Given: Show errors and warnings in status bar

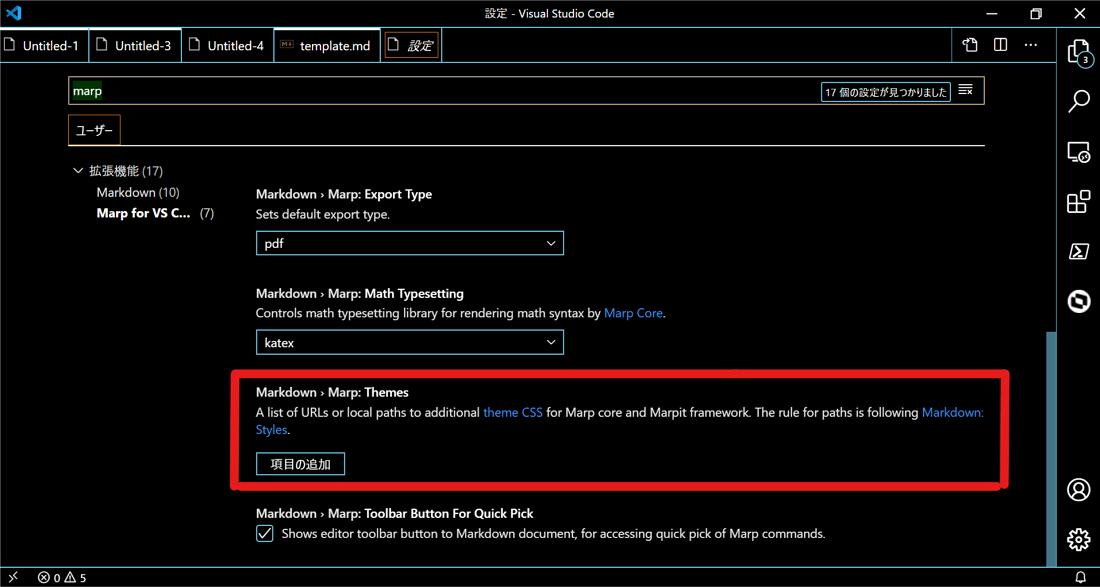Looking at the screenshot, I should [x=62, y=578].
